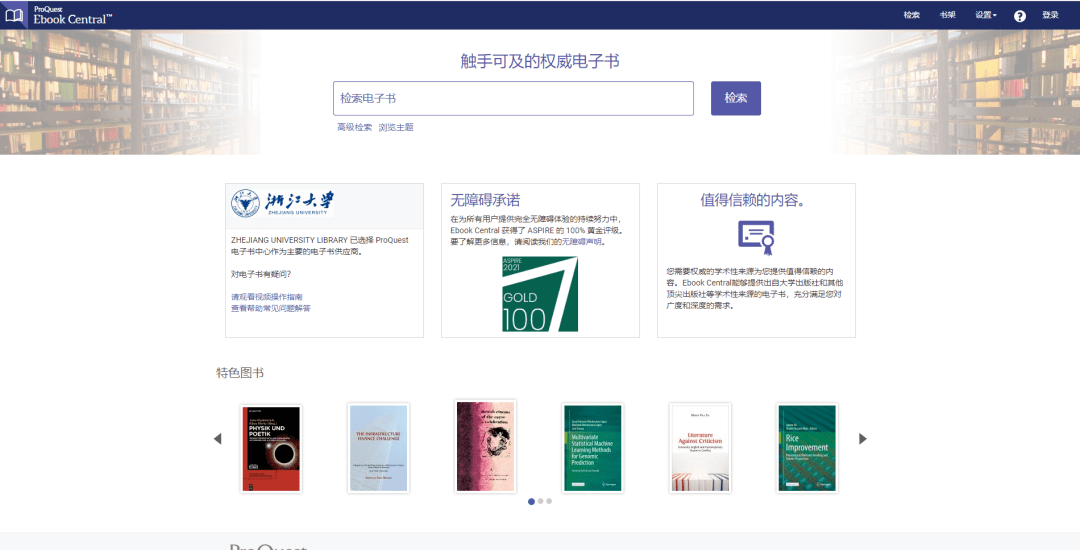Open 浏览主题 browse subjects link
Viewport: 1080px width, 550px height.
coord(396,127)
